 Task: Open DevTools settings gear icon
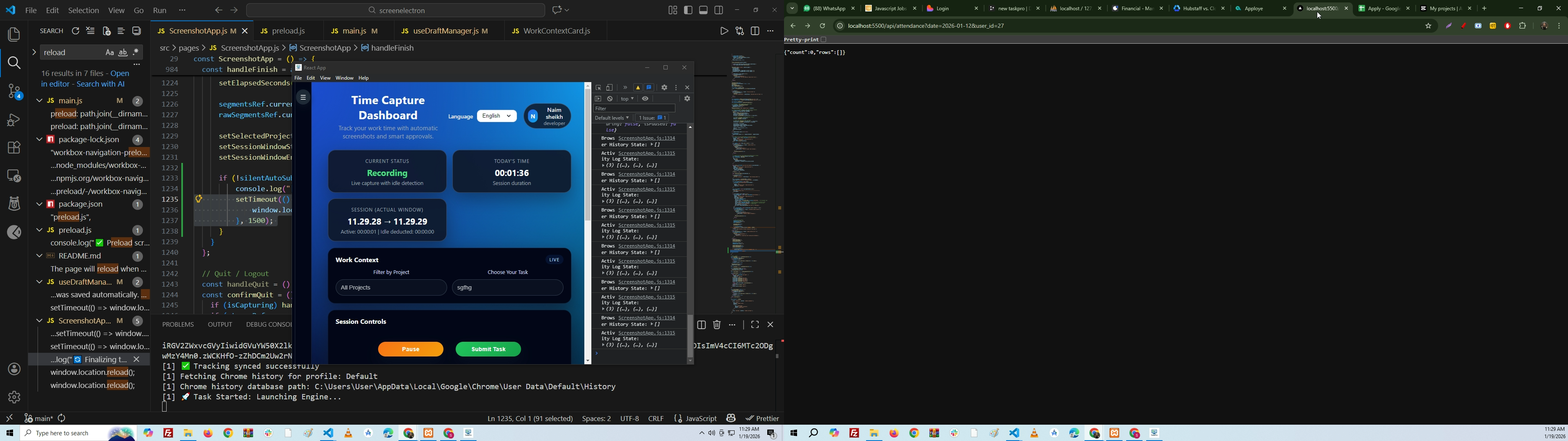[x=665, y=88]
